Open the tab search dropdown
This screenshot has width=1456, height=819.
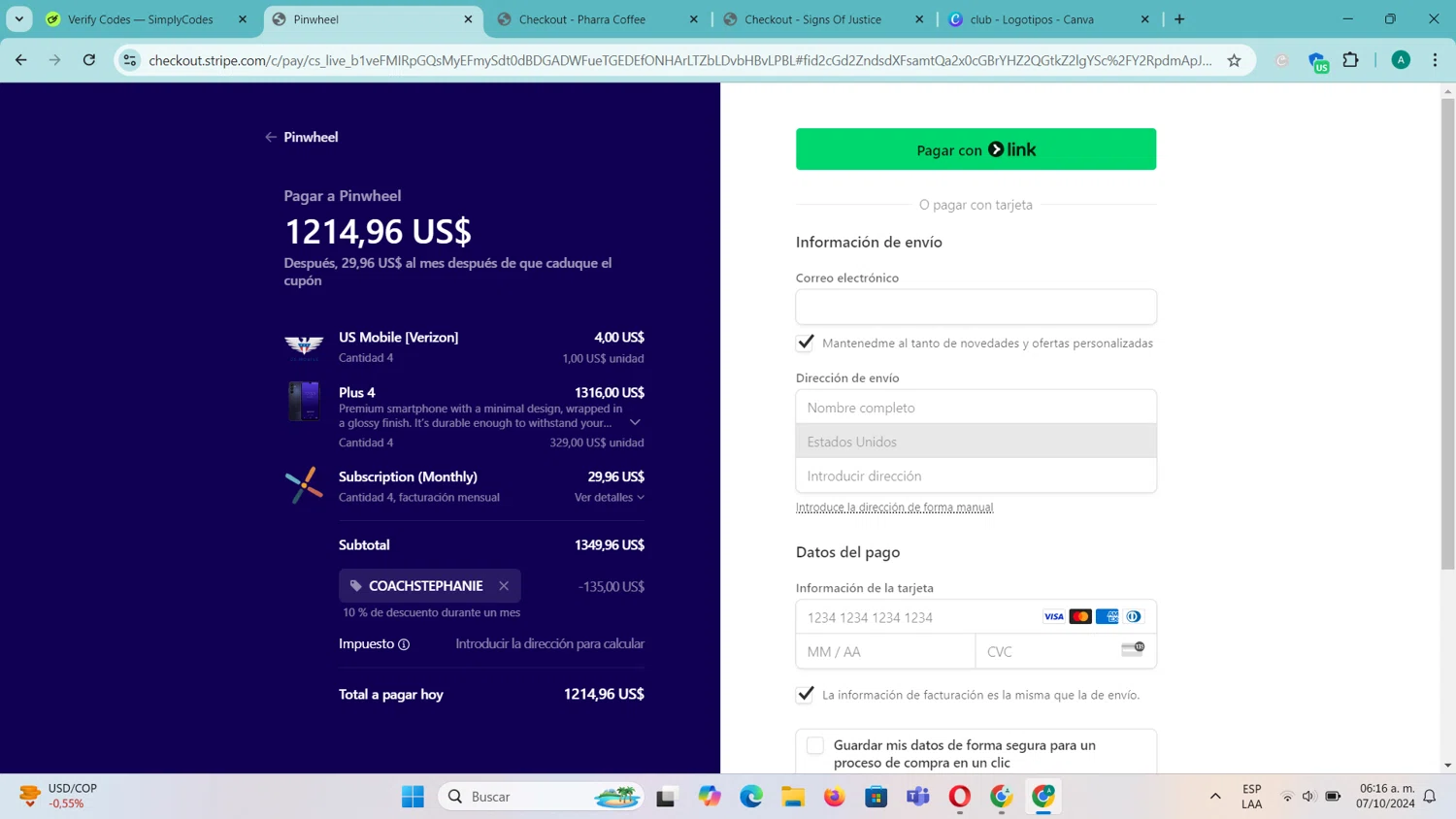19,19
